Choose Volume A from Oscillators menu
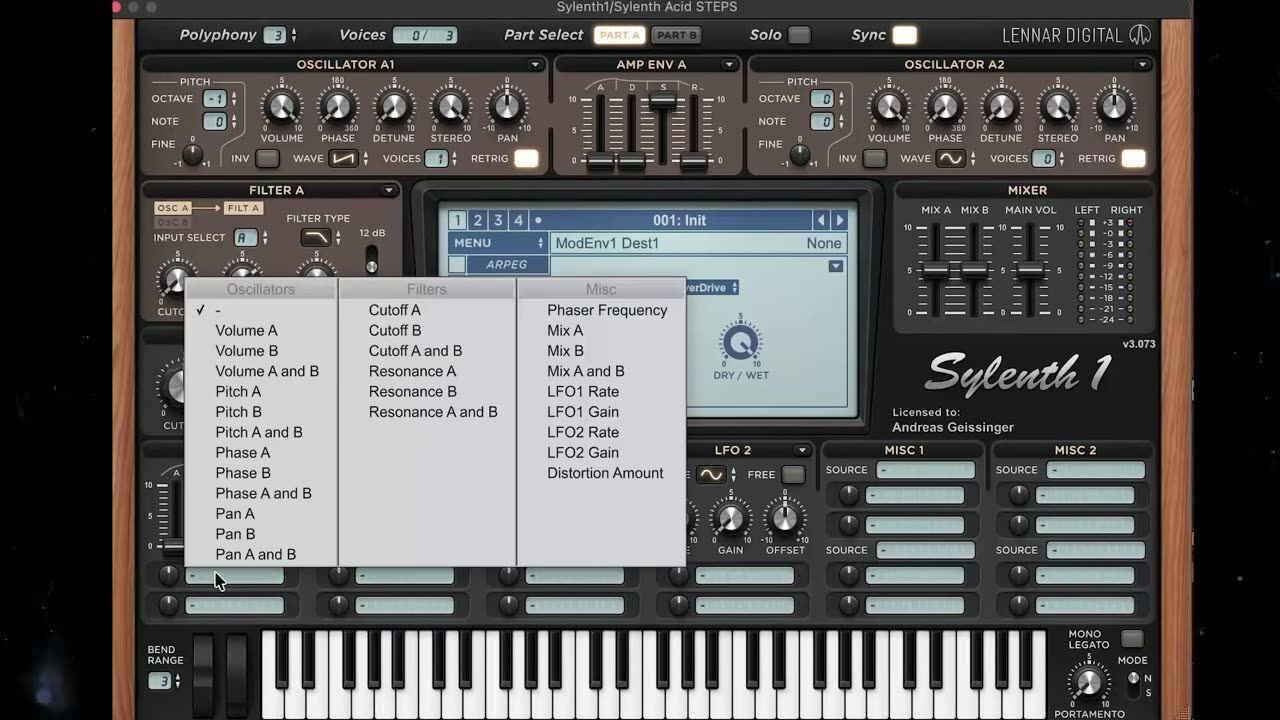The image size is (1280, 720). pos(247,330)
